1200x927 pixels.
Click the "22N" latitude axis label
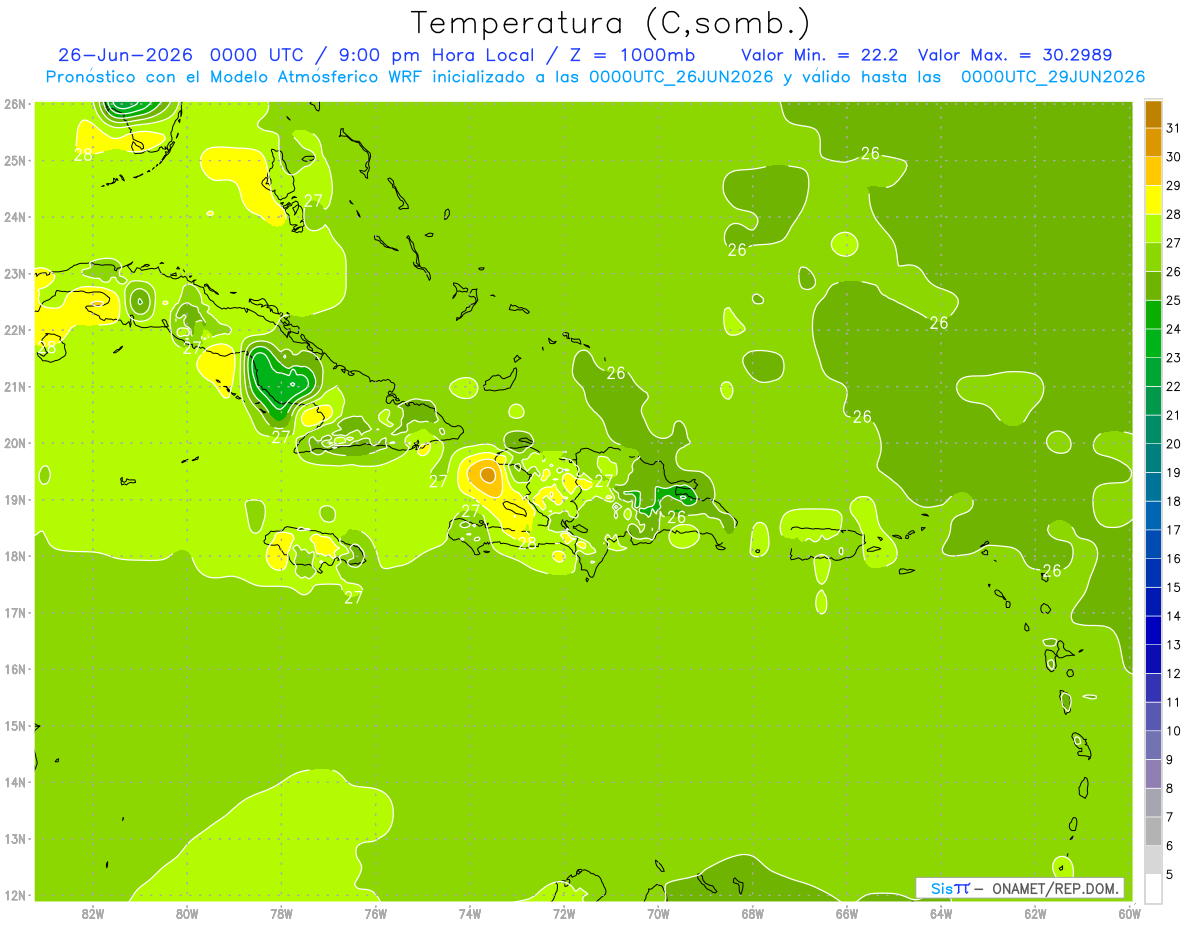pos(14,330)
